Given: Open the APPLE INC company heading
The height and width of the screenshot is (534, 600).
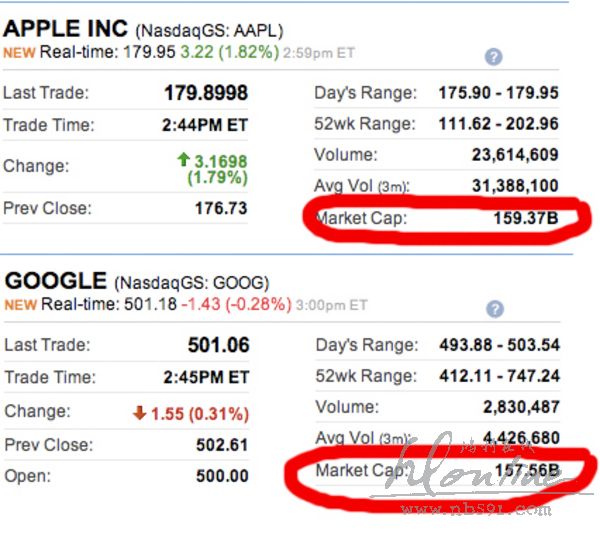Looking at the screenshot, I should [x=63, y=27].
